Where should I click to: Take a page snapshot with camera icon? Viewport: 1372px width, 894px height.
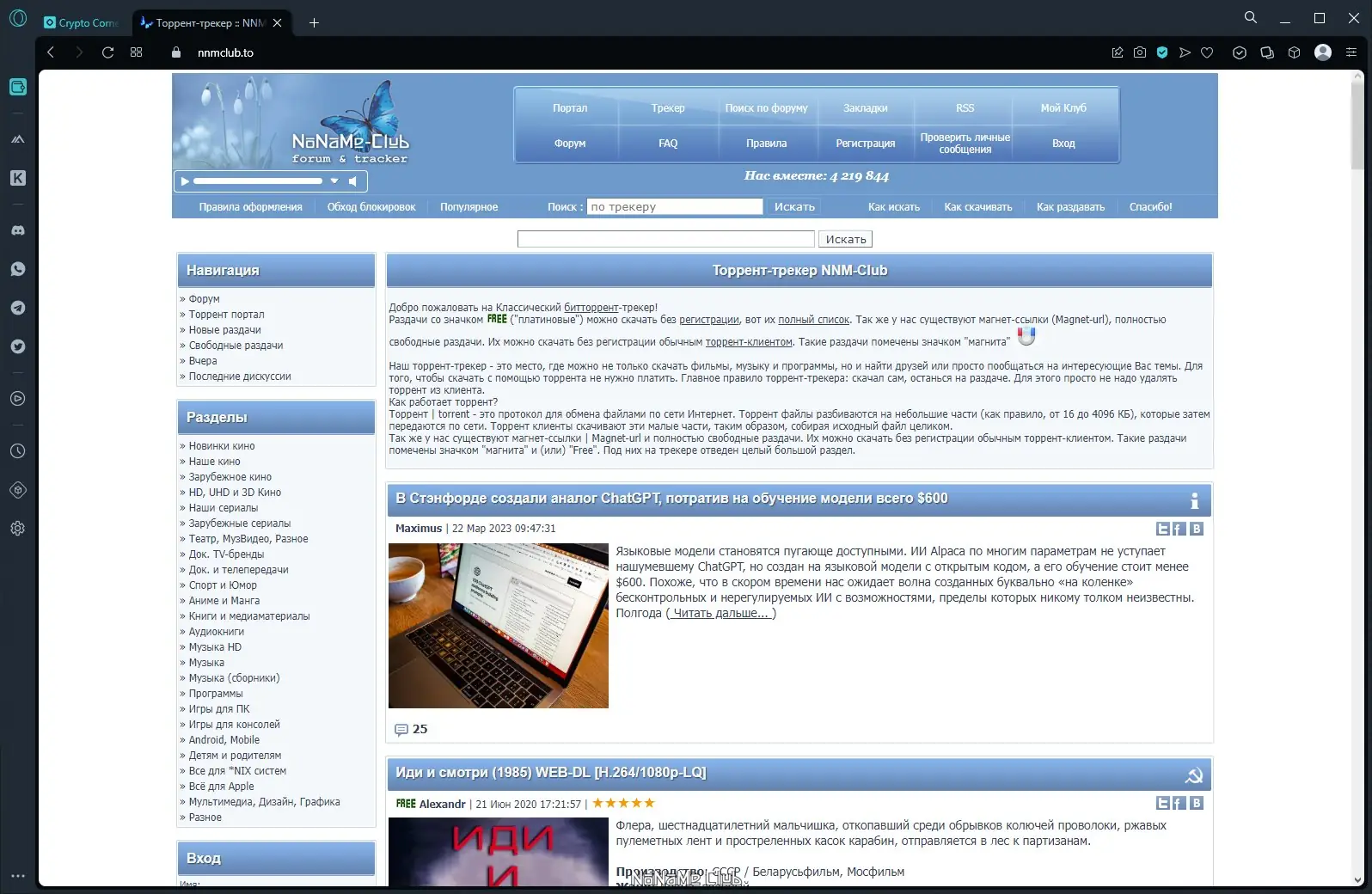coord(1140,52)
